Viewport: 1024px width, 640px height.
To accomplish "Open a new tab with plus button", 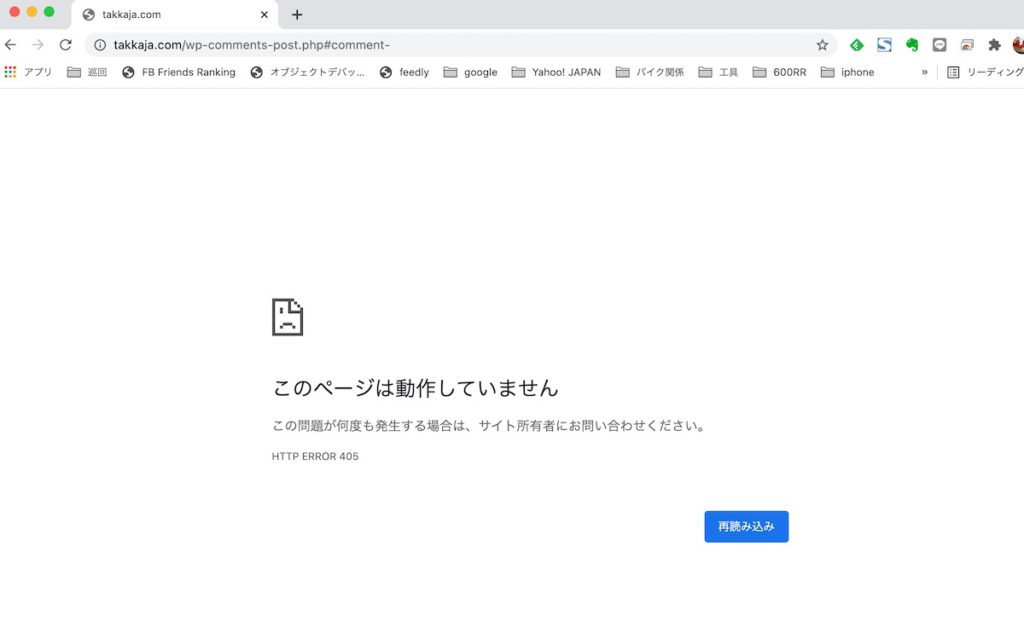I will 297,15.
